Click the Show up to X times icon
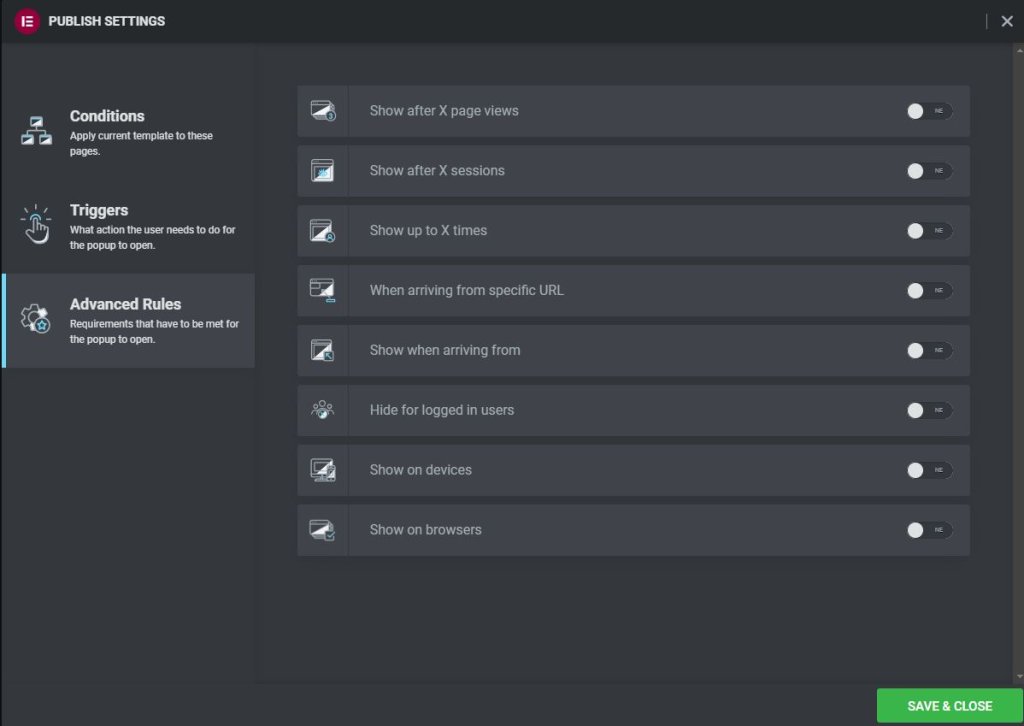1024x726 pixels. point(322,231)
